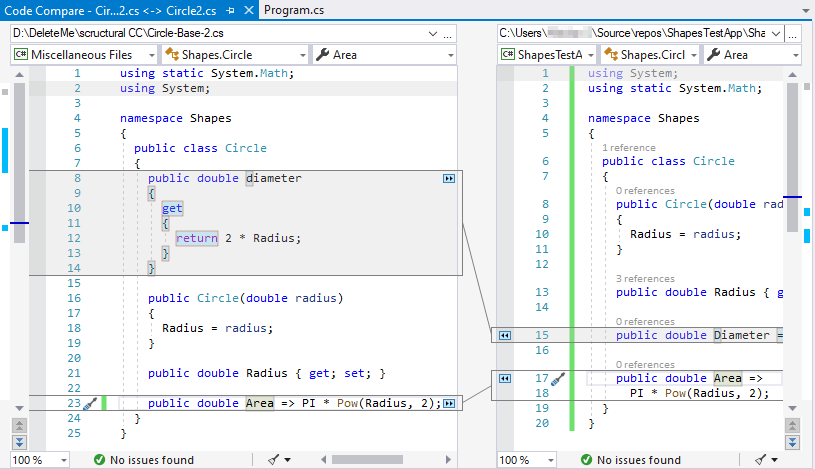The width and height of the screenshot is (815, 469).
Task: Click wrench icon beside right Area
Action: point(714,54)
